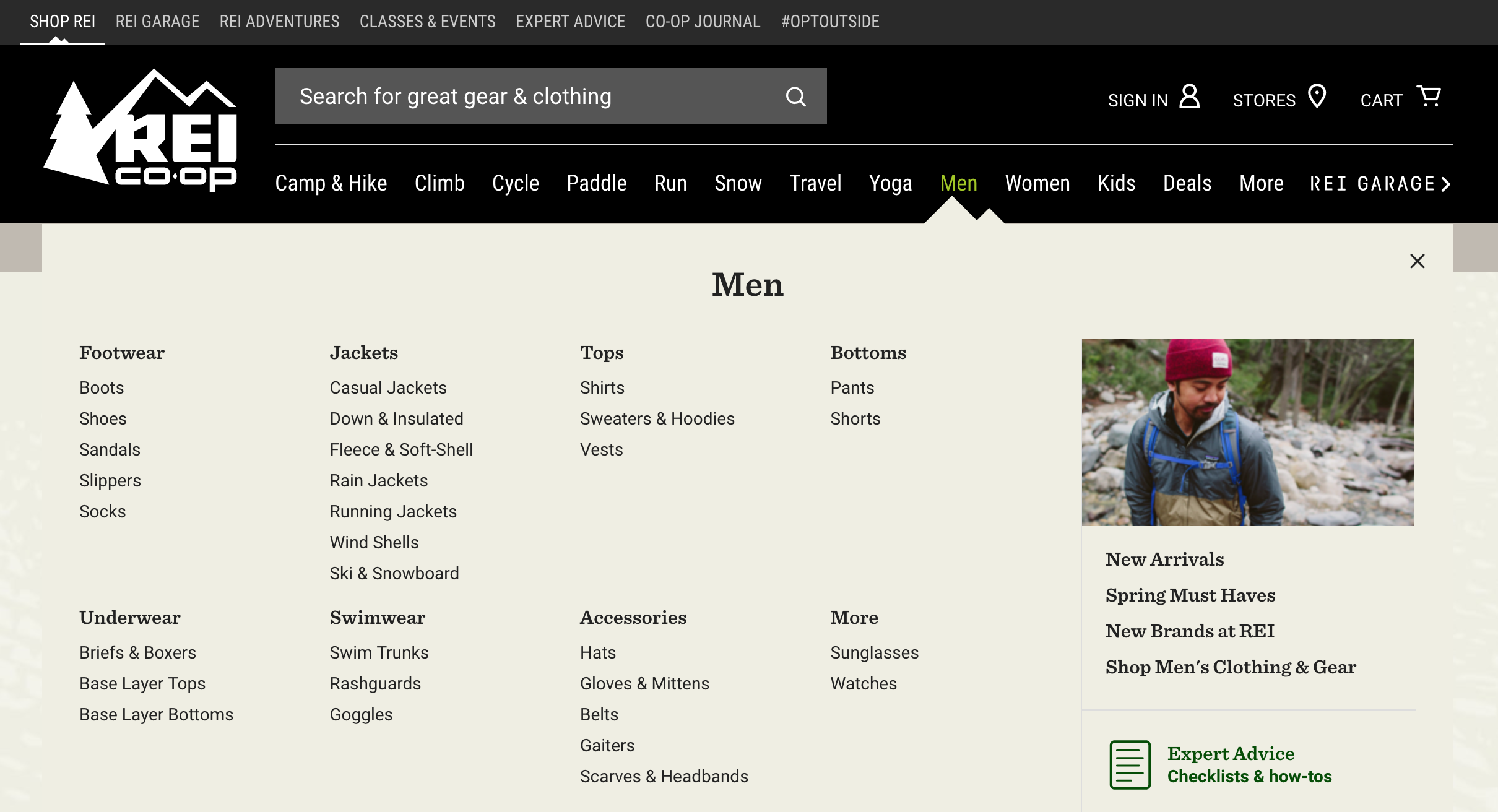Click the REI Co-op logo

[141, 129]
